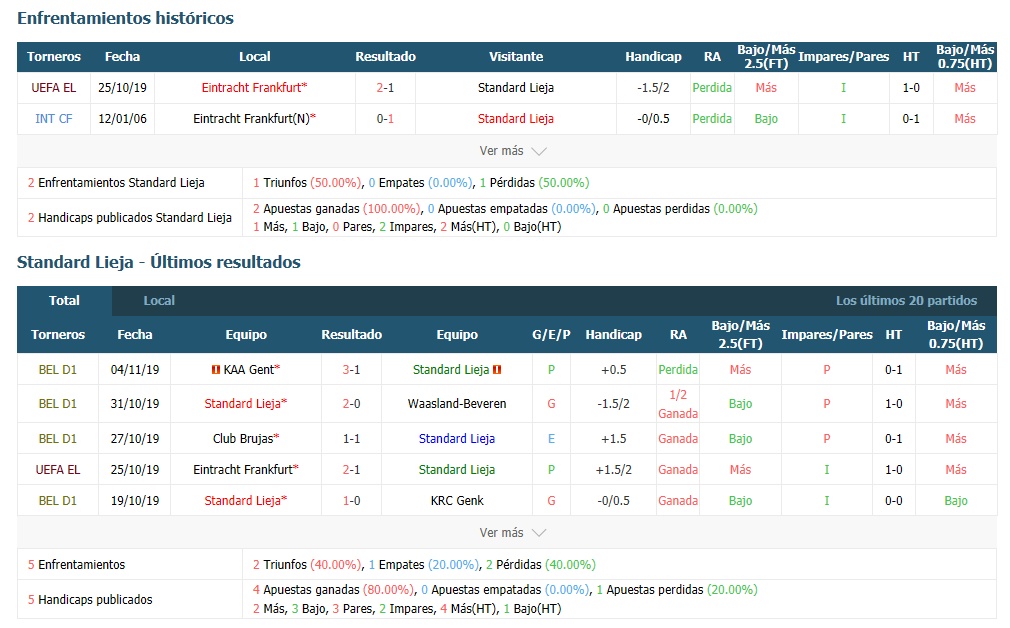This screenshot has height=628, width=1010.
Task: Open 'Los últimos 20 partidos' selector
Action: point(906,301)
